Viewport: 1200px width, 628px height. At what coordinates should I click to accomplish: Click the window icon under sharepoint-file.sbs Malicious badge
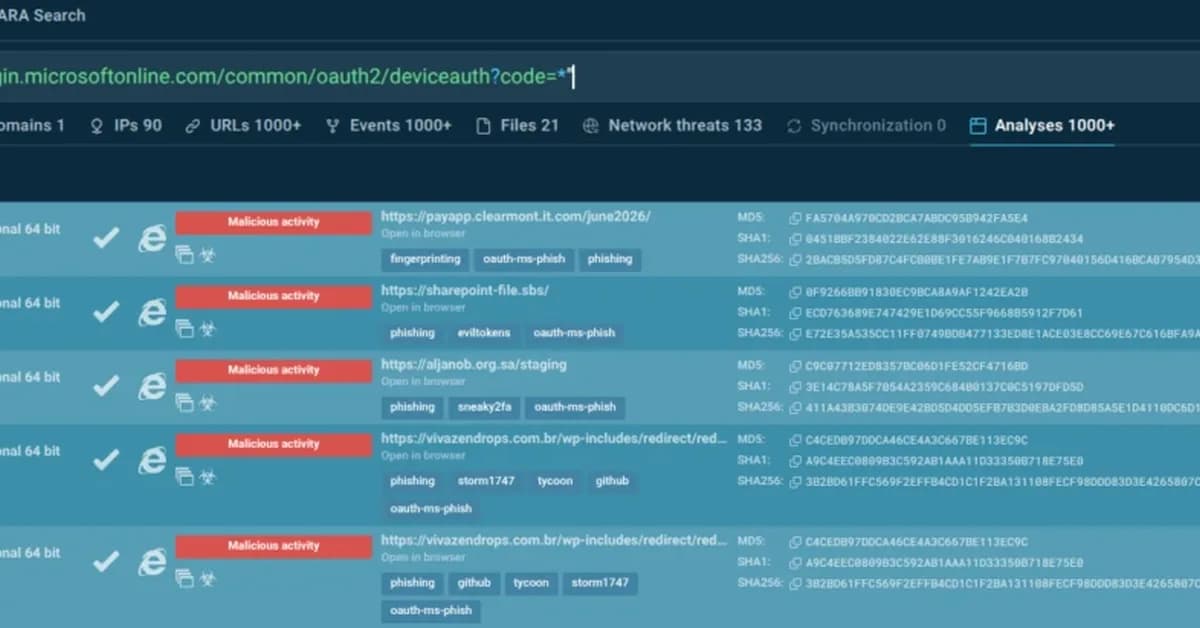click(184, 329)
